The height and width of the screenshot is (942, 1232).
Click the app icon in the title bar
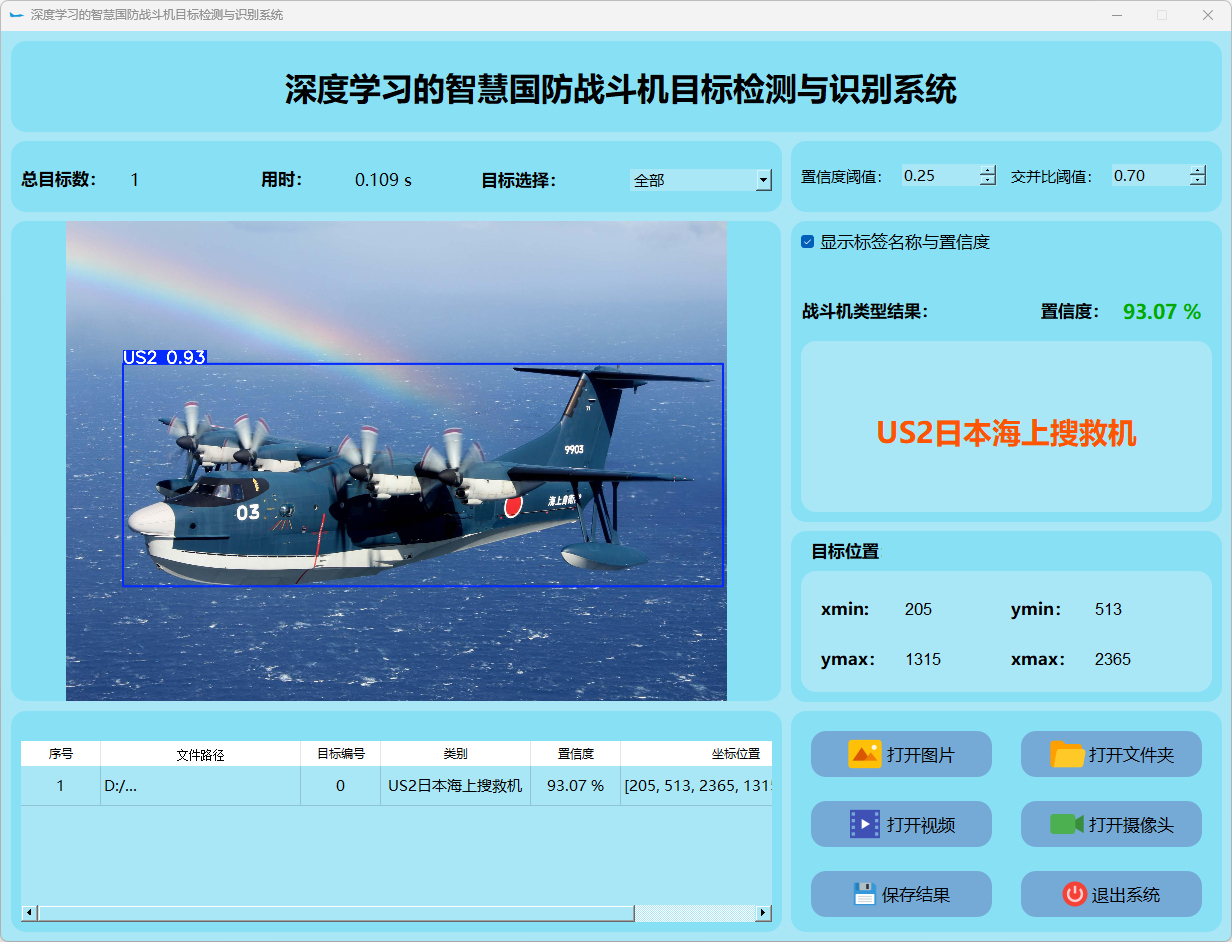coord(16,15)
